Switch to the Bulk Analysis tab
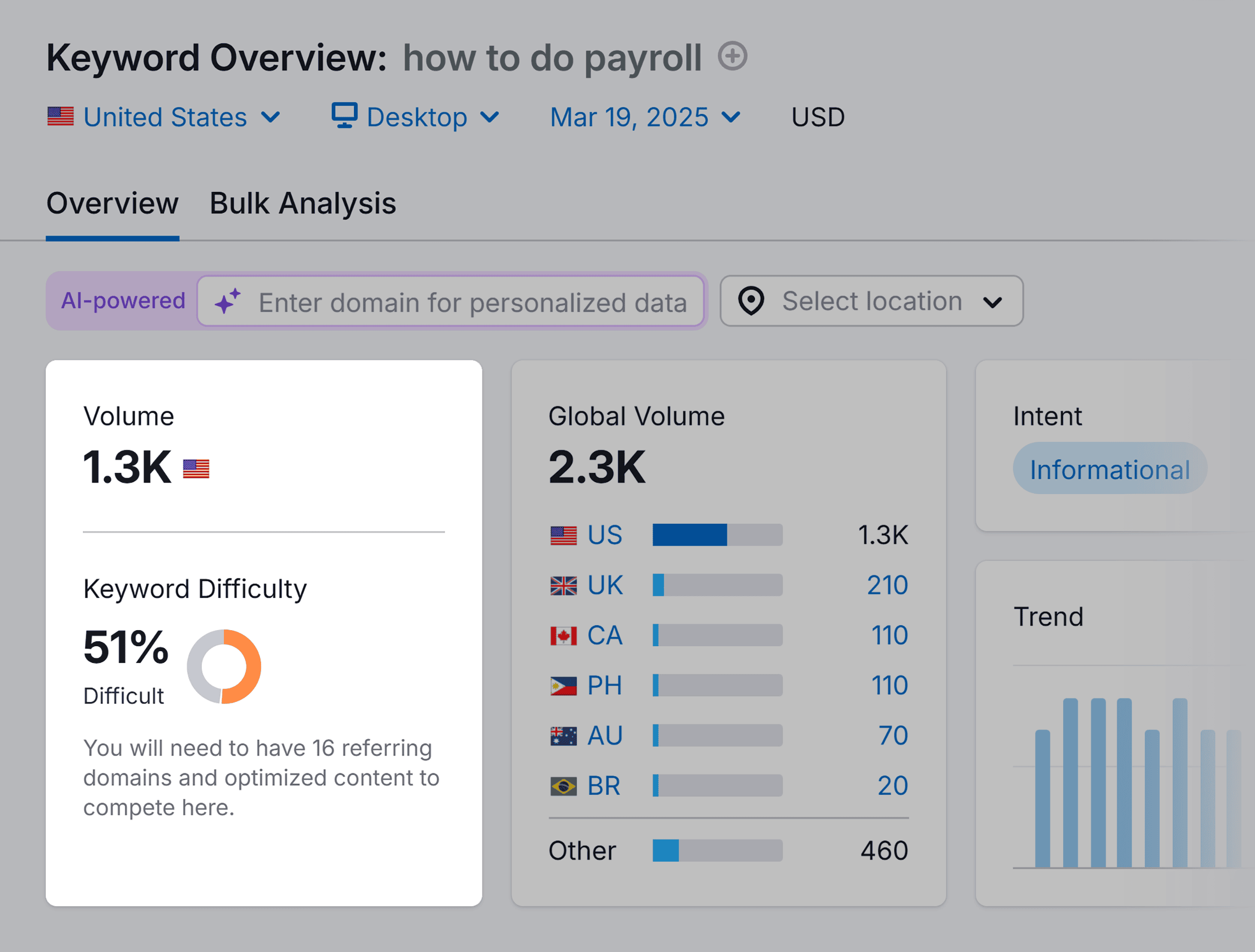 302,203
